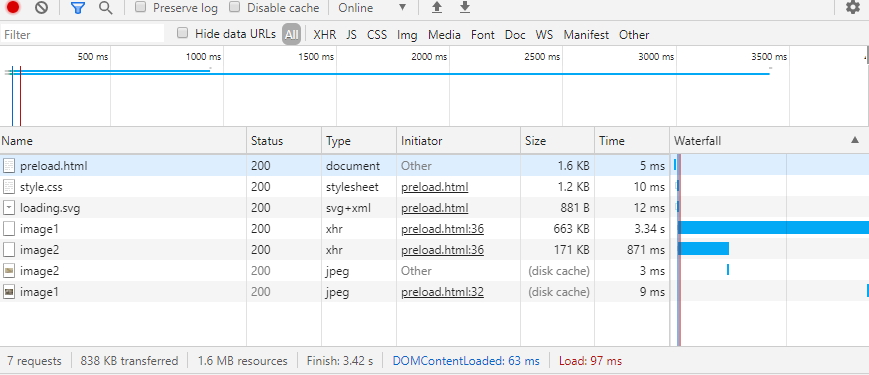The height and width of the screenshot is (375, 869).
Task: Open the Online throttling dropdown
Action: click(372, 8)
